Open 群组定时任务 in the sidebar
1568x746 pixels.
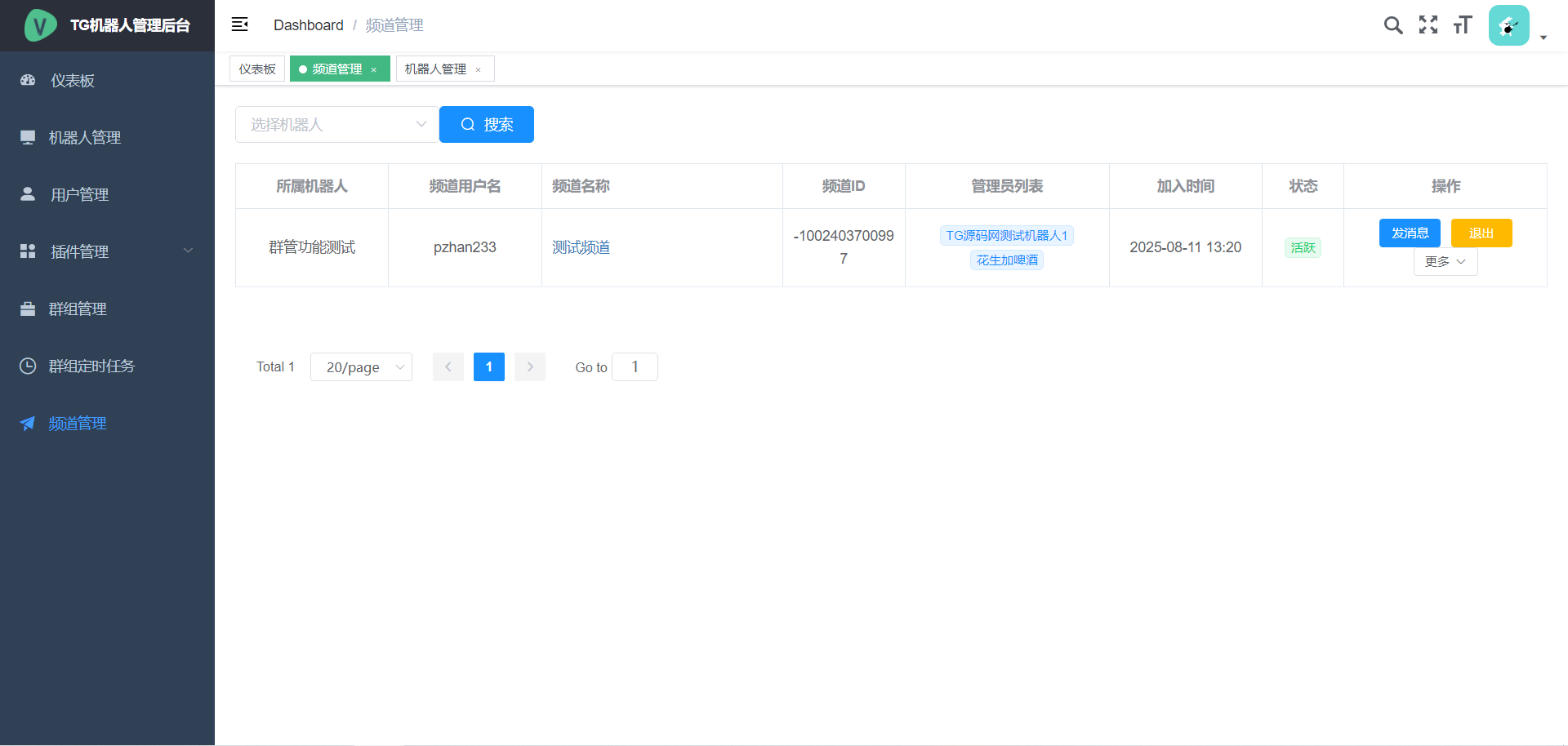click(x=91, y=366)
